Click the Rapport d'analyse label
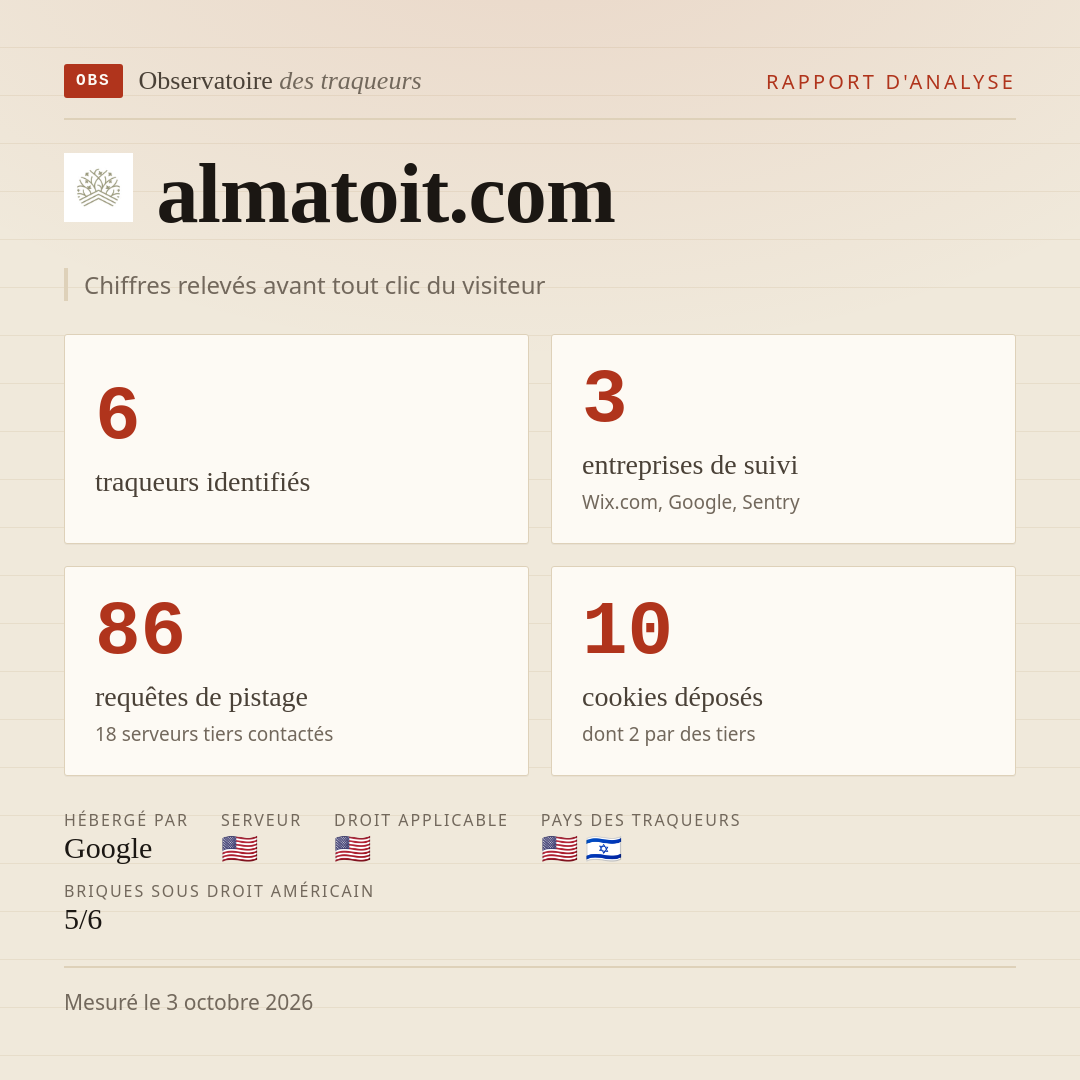This screenshot has height=1080, width=1080. coord(891,82)
